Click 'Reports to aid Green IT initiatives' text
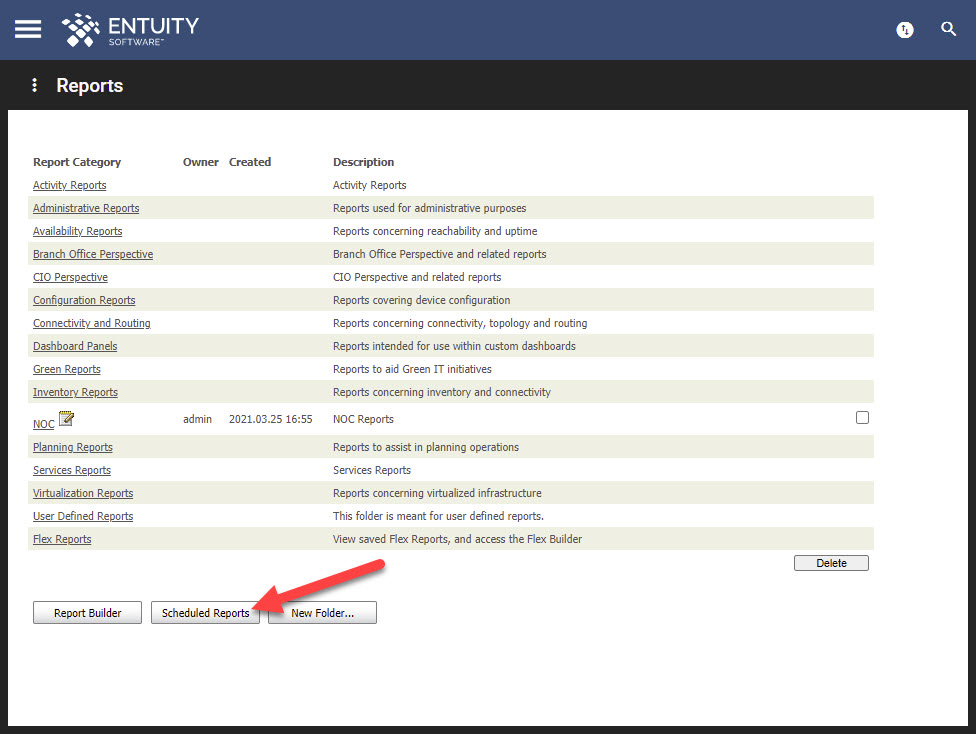This screenshot has height=734, width=976. [412, 369]
